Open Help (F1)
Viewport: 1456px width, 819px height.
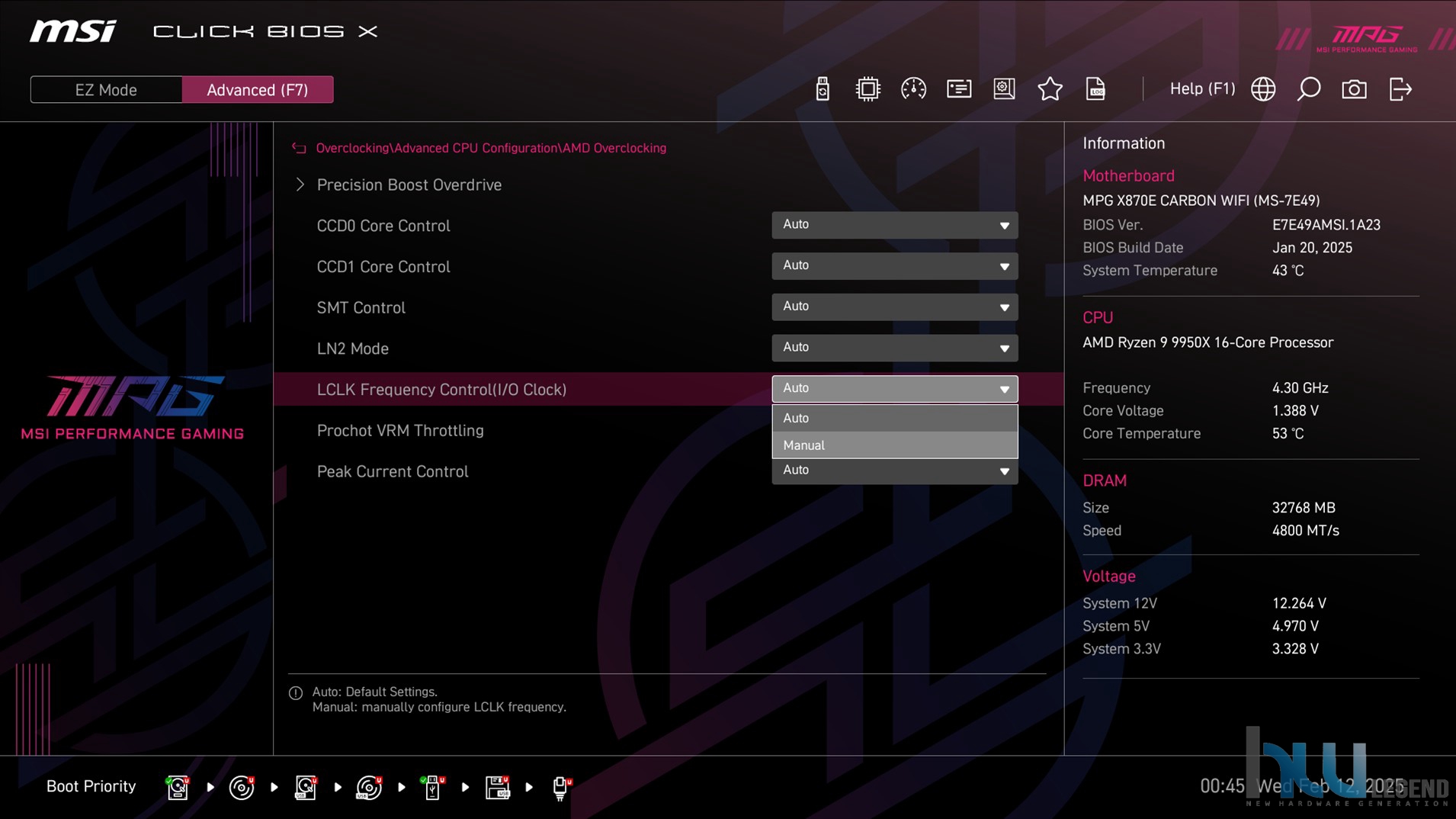click(x=1202, y=88)
